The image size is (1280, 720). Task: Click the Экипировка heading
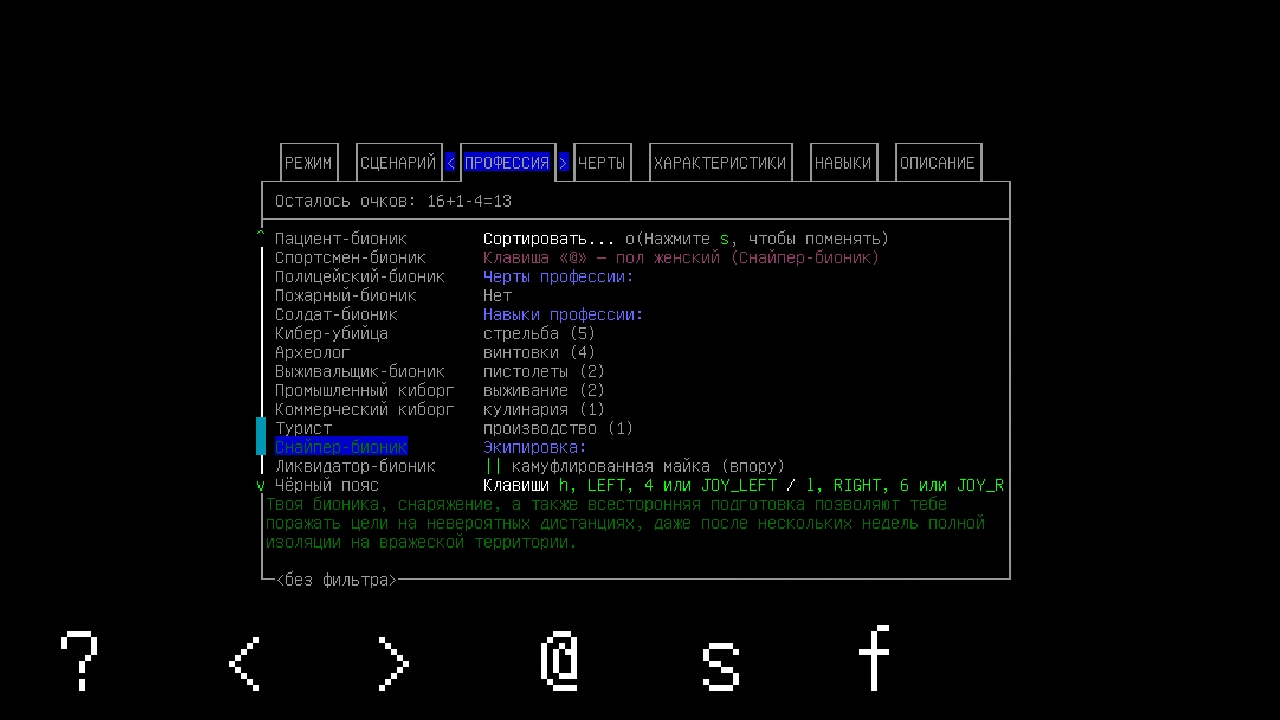(535, 448)
